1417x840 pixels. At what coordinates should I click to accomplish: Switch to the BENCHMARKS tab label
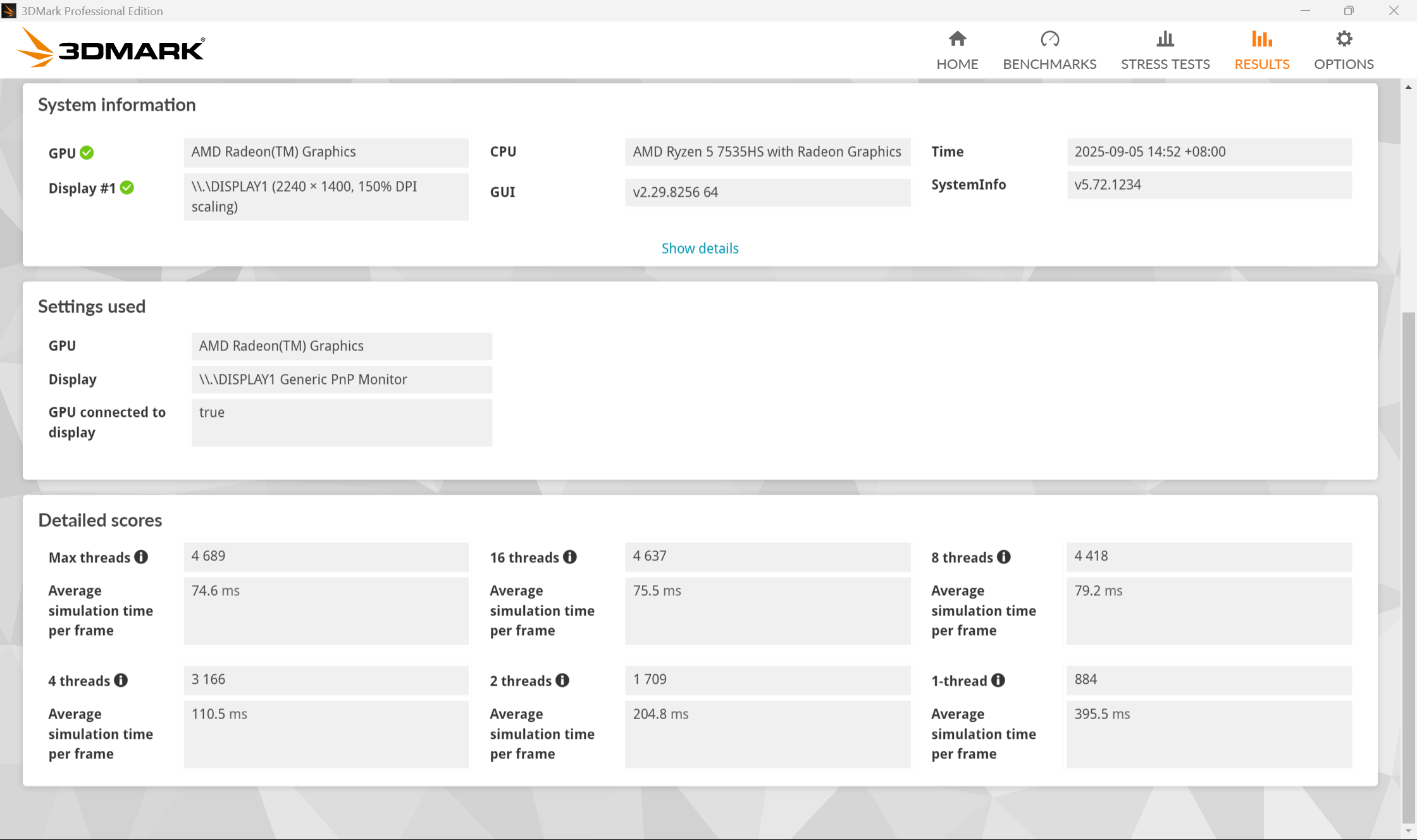click(x=1049, y=64)
